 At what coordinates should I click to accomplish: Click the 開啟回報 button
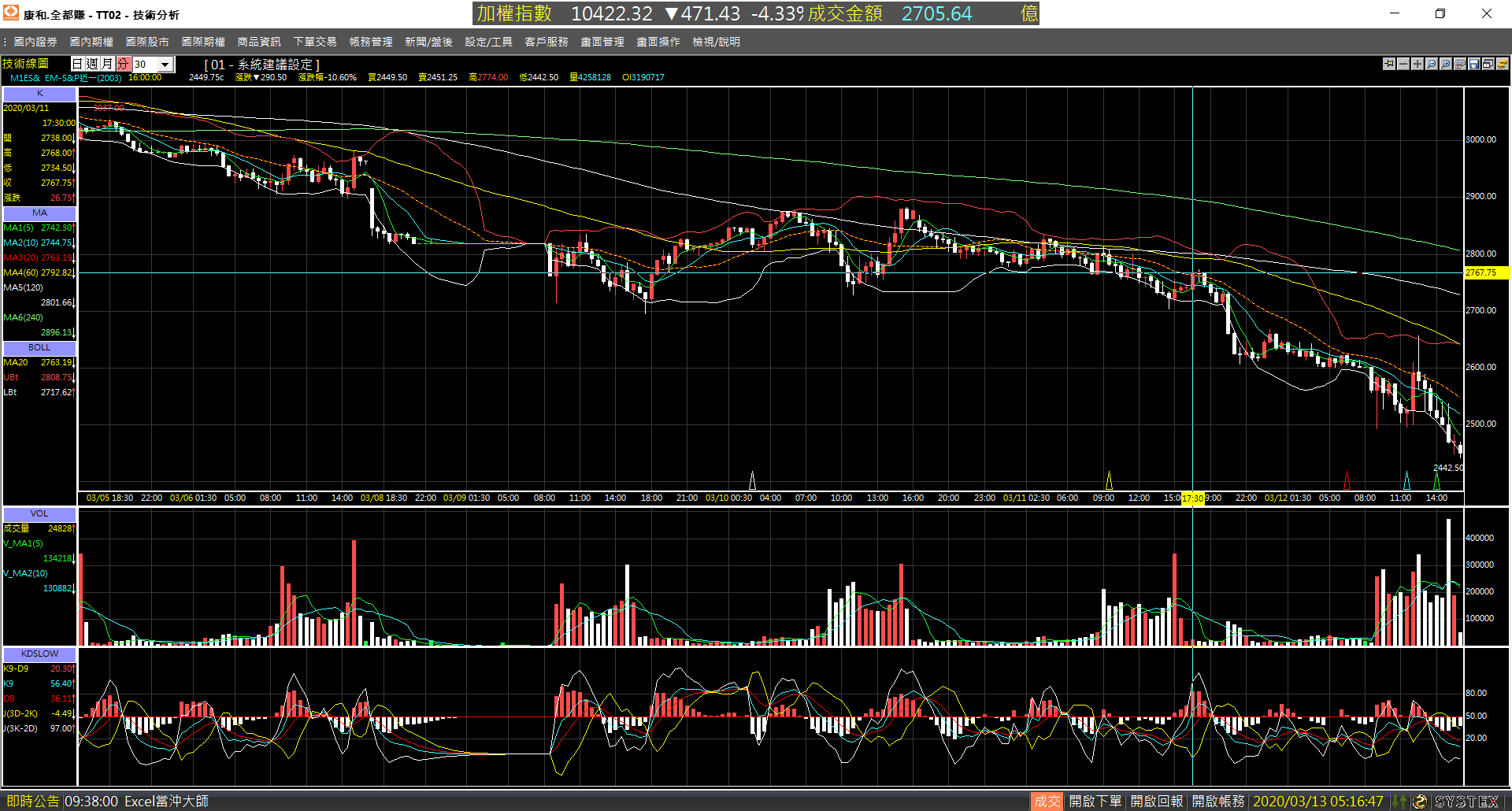[1157, 802]
